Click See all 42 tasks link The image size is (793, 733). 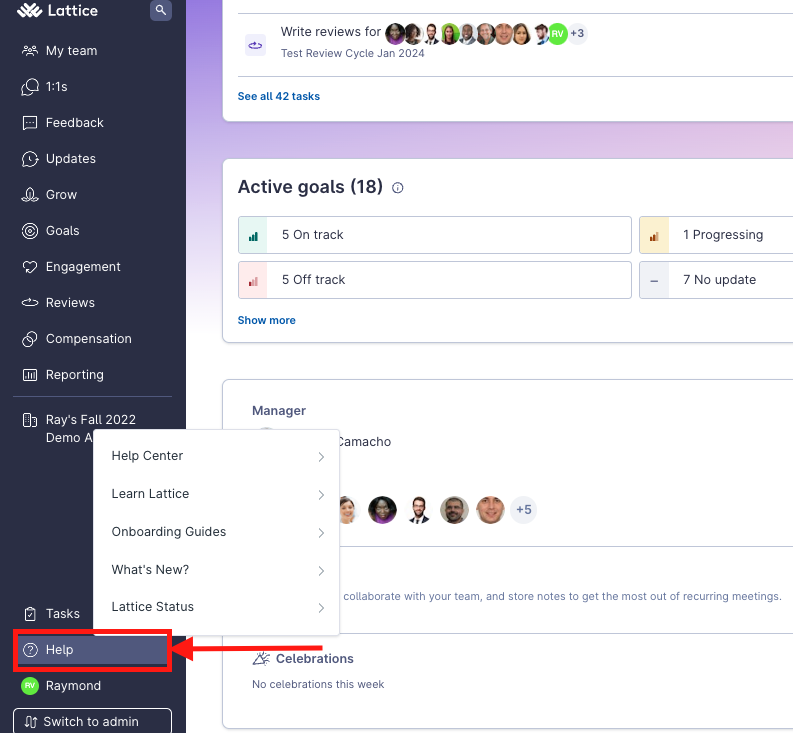pyautogui.click(x=279, y=96)
